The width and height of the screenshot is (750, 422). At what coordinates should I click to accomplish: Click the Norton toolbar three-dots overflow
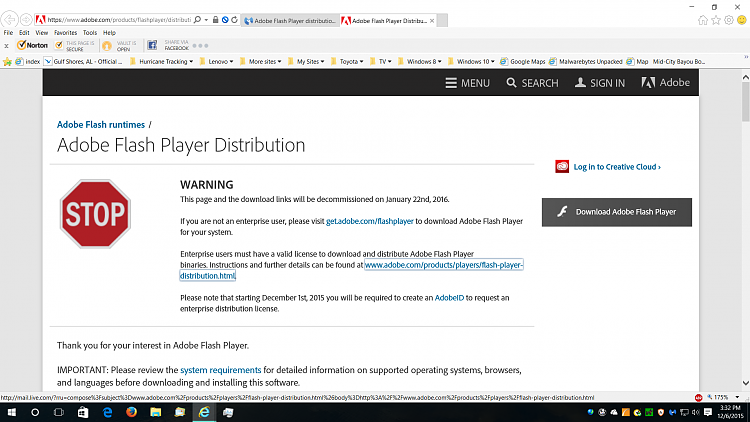200,46
